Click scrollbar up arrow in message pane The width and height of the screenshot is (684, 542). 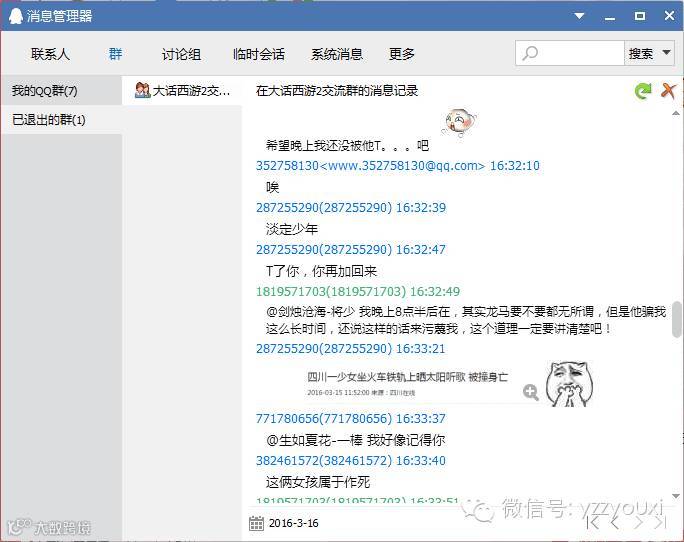pyautogui.click(x=676, y=113)
